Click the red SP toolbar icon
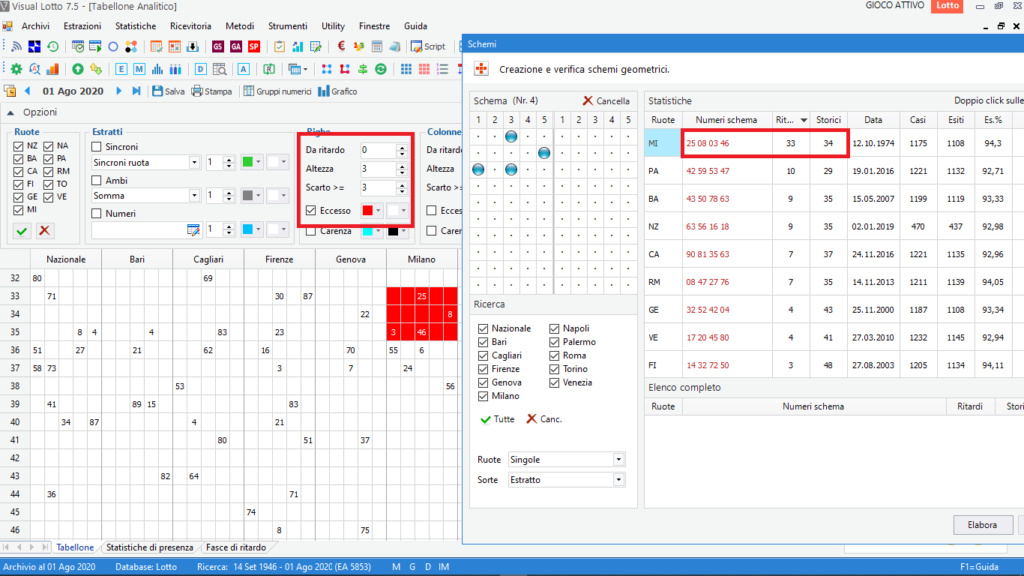The image size is (1024, 576). point(254,46)
